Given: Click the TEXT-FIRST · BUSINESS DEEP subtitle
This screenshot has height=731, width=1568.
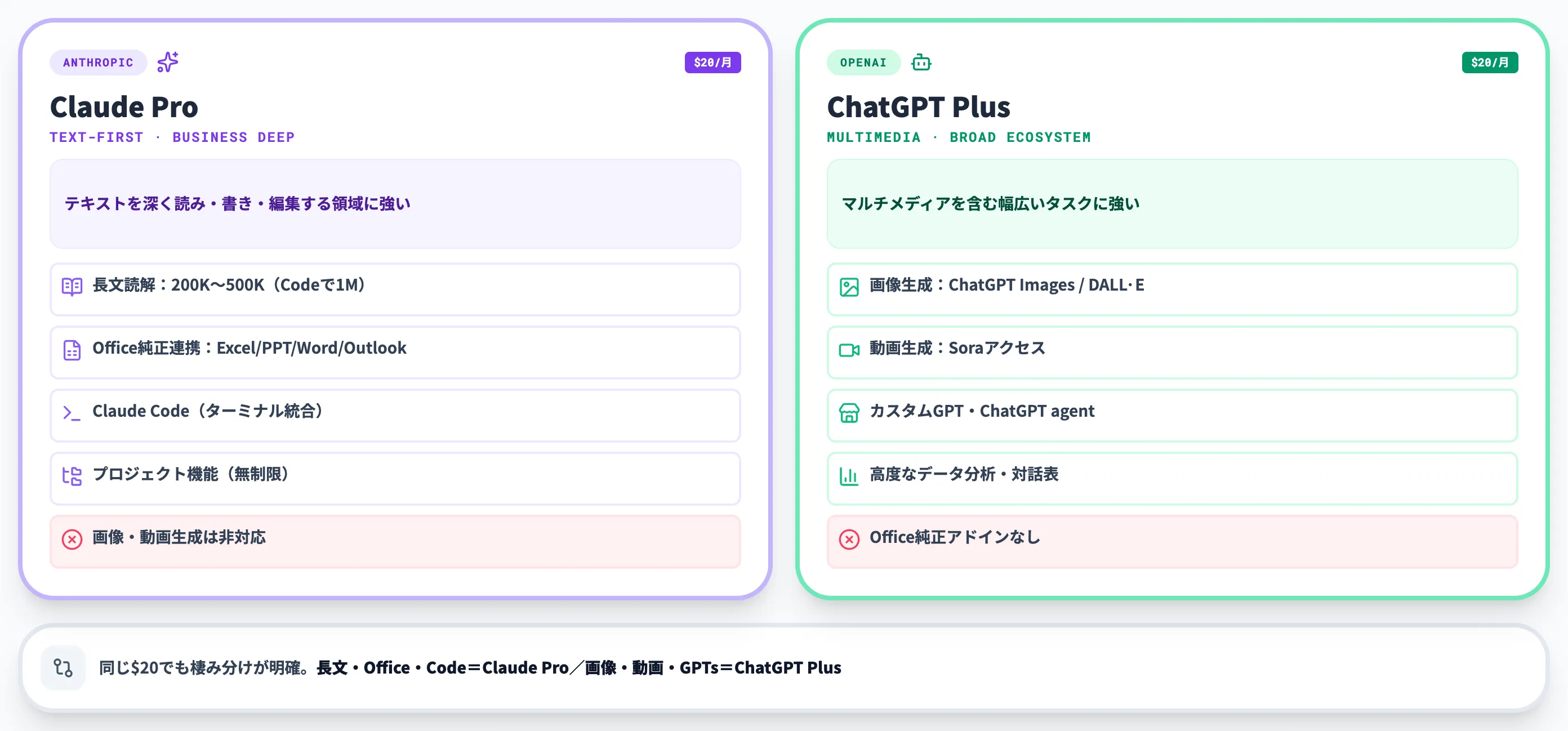Looking at the screenshot, I should click(x=172, y=137).
